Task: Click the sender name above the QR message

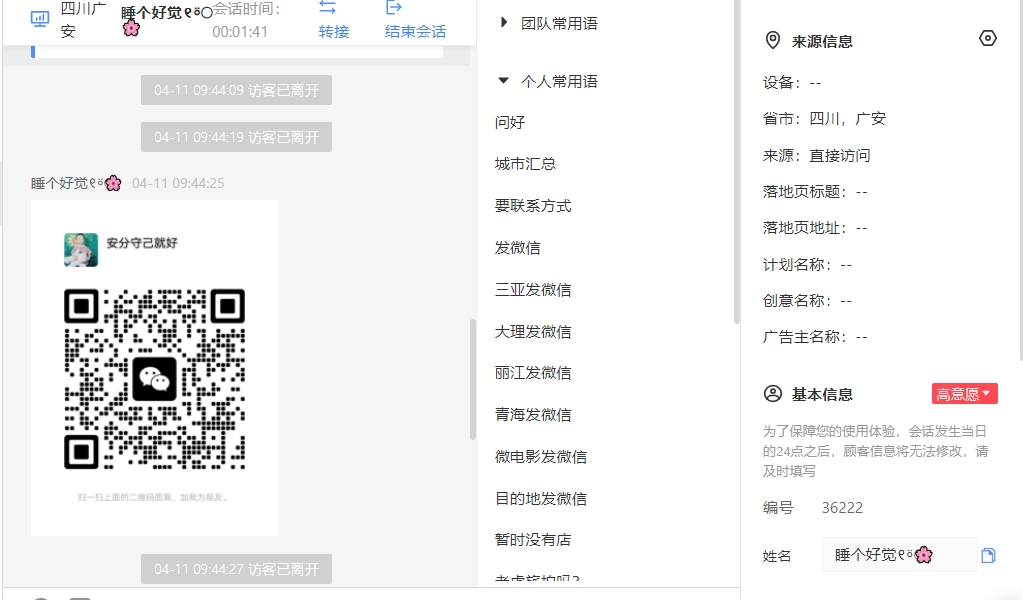Action: pyautogui.click(x=76, y=183)
